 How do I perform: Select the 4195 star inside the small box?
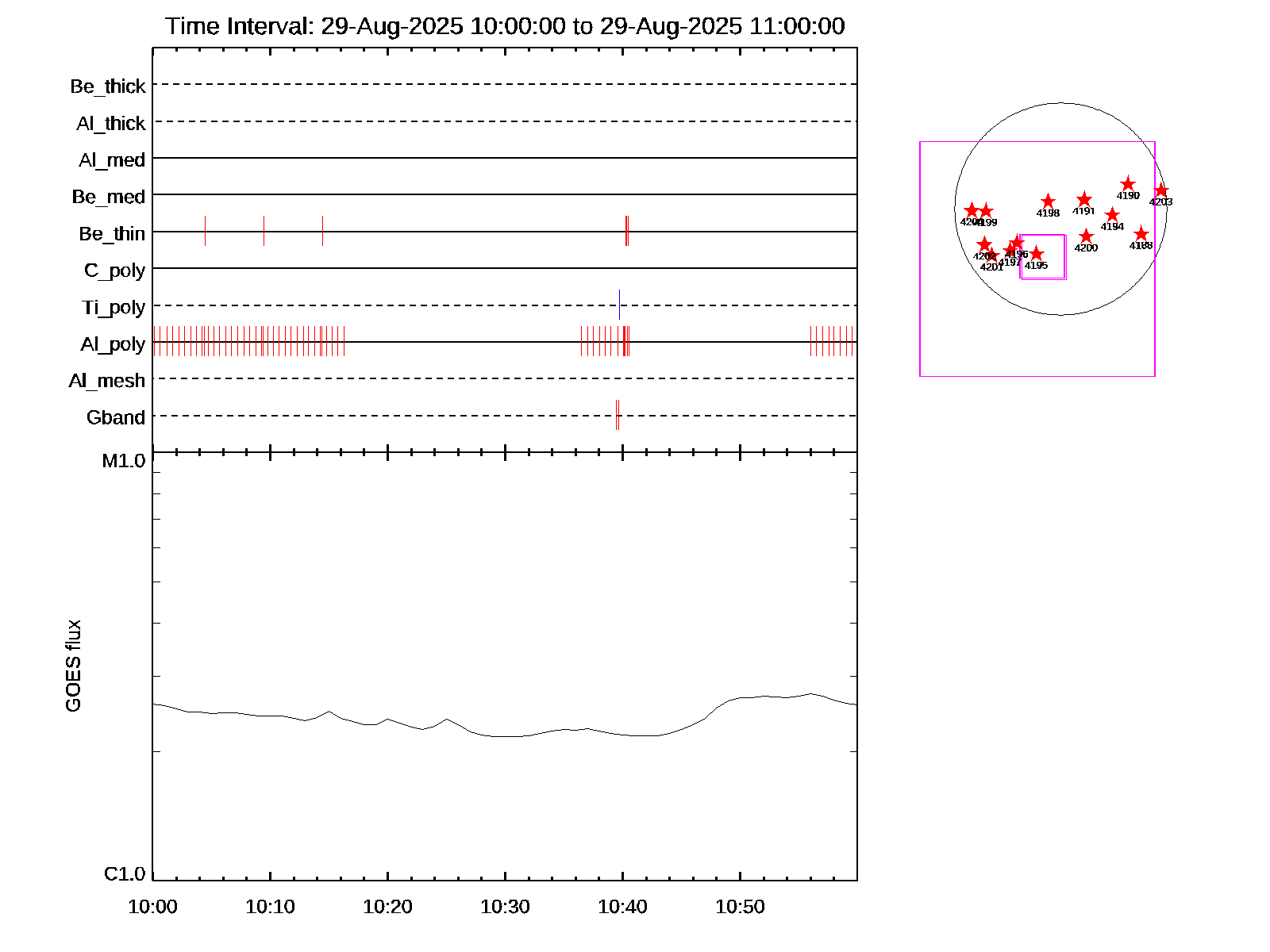pos(1036,254)
